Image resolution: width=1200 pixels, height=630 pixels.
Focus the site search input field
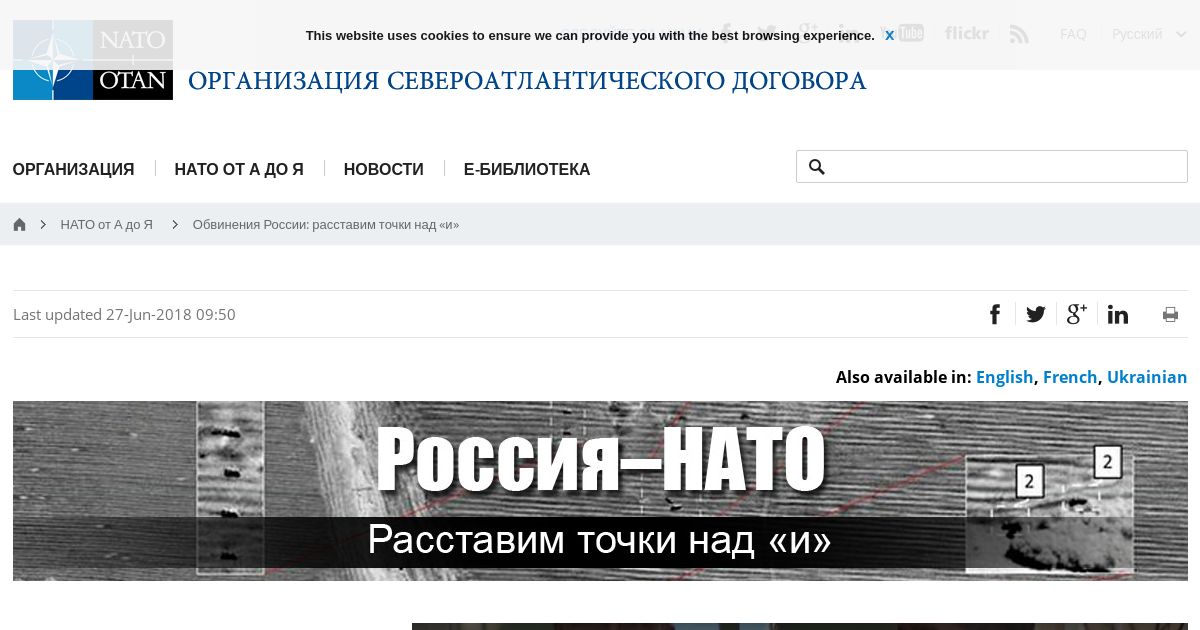(992, 167)
